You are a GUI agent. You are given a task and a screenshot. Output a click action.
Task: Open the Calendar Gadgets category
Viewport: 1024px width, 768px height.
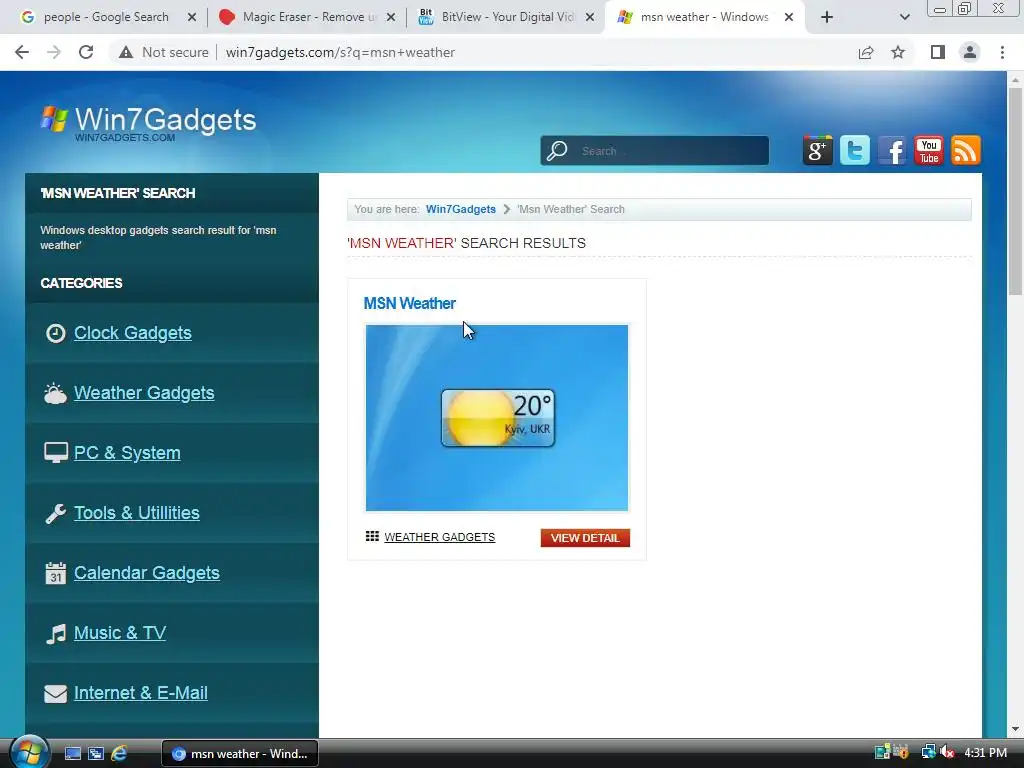(x=146, y=573)
